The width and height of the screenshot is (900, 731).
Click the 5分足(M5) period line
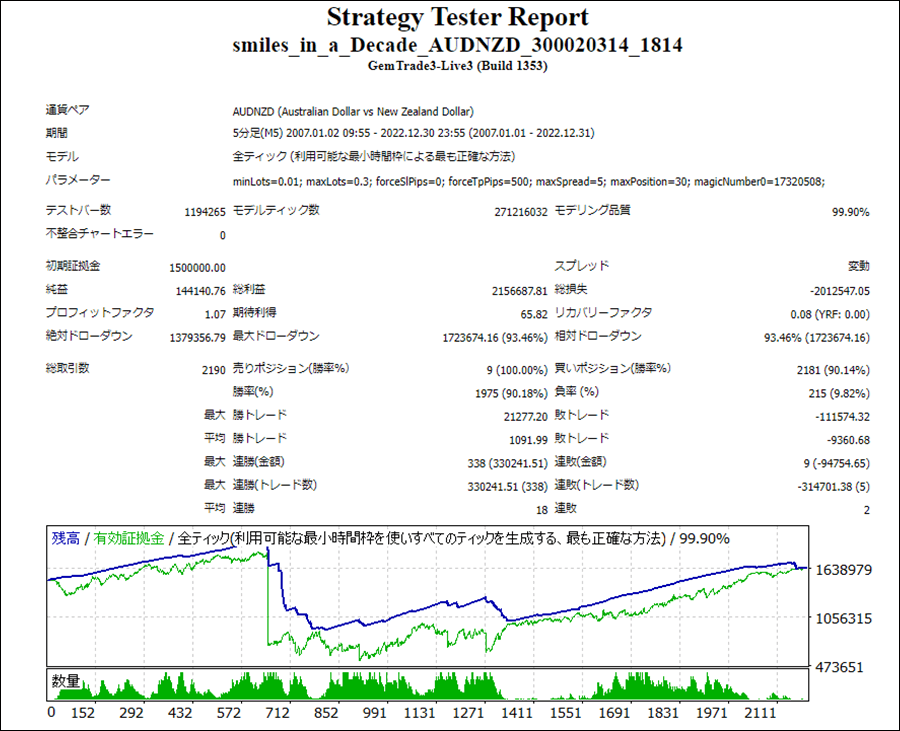[x=413, y=134]
